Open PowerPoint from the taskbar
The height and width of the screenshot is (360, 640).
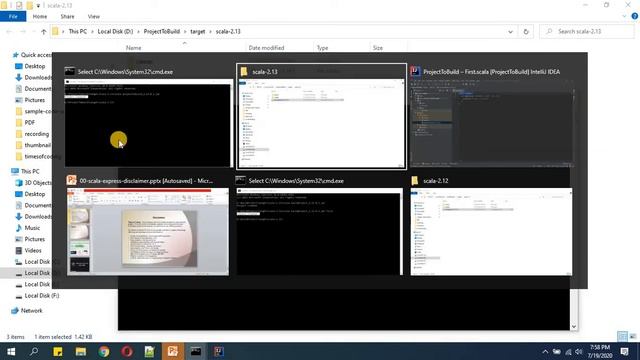coord(173,351)
